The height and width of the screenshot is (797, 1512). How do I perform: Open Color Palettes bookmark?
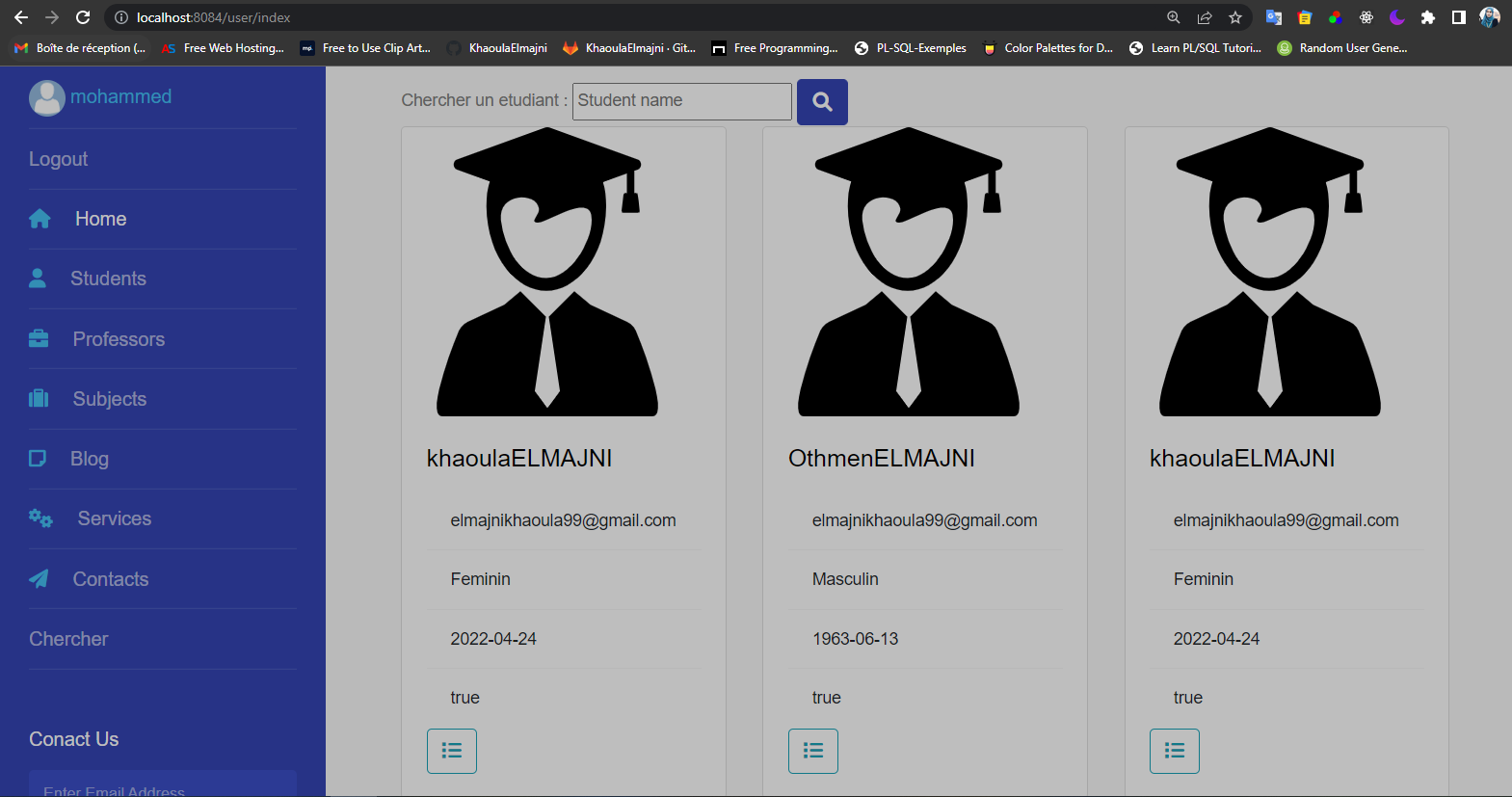pos(1048,48)
